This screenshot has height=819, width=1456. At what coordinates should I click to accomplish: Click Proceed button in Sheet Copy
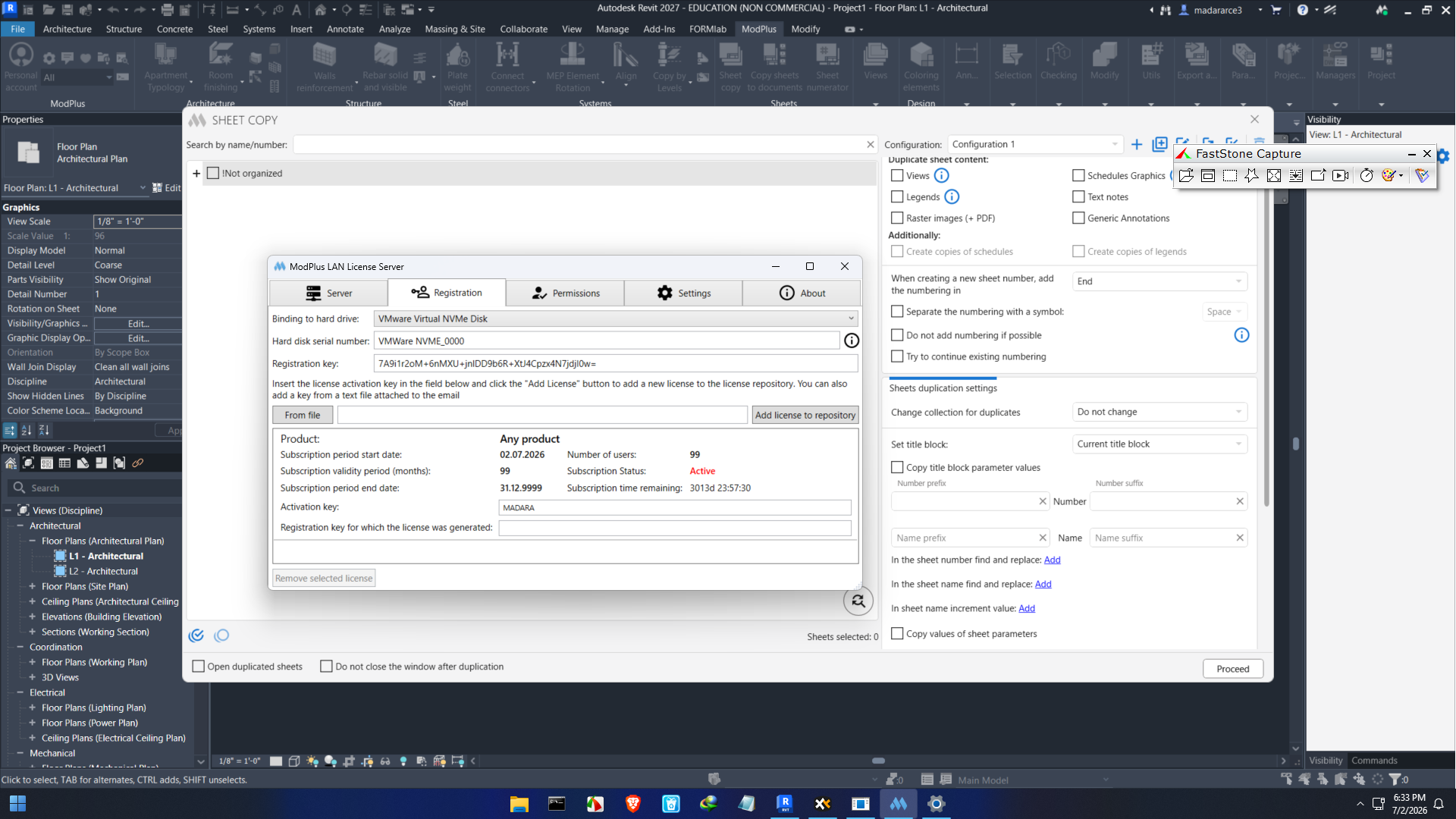tap(1232, 669)
